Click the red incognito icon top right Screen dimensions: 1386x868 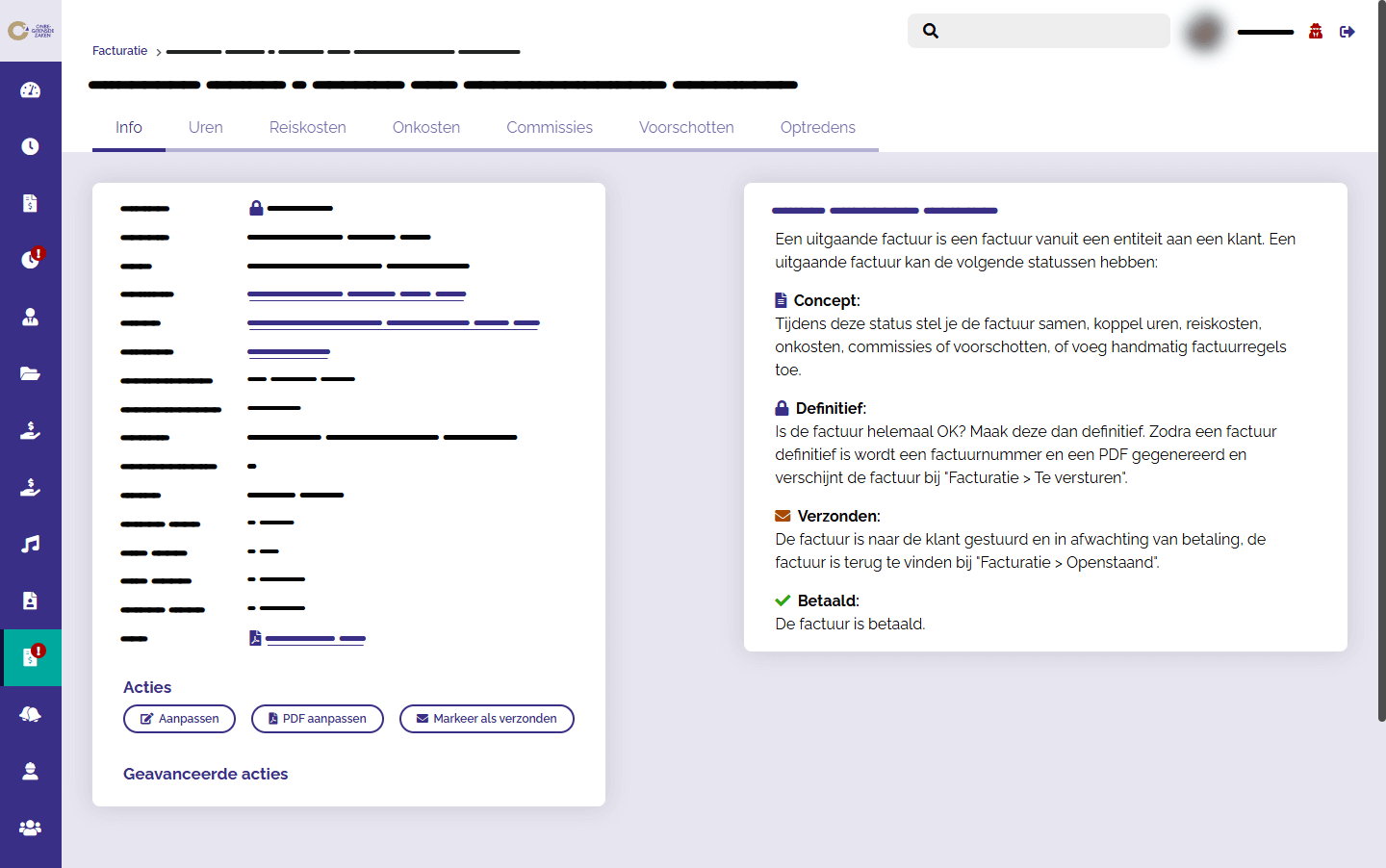(x=1315, y=31)
